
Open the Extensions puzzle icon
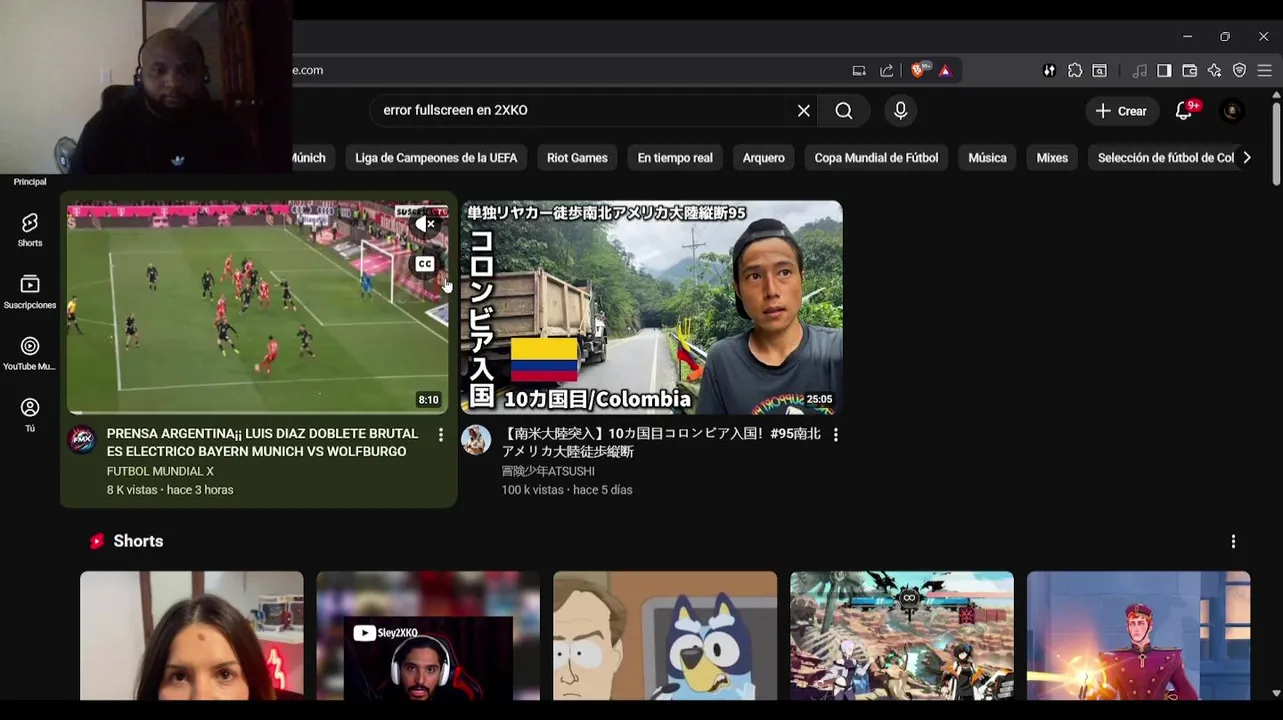[x=1075, y=70]
